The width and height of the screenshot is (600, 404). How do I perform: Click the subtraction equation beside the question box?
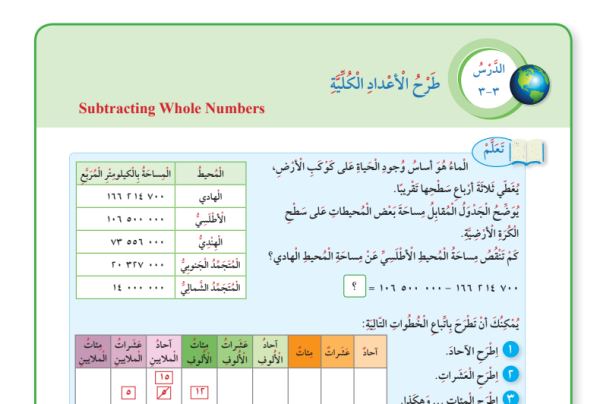pos(443,287)
